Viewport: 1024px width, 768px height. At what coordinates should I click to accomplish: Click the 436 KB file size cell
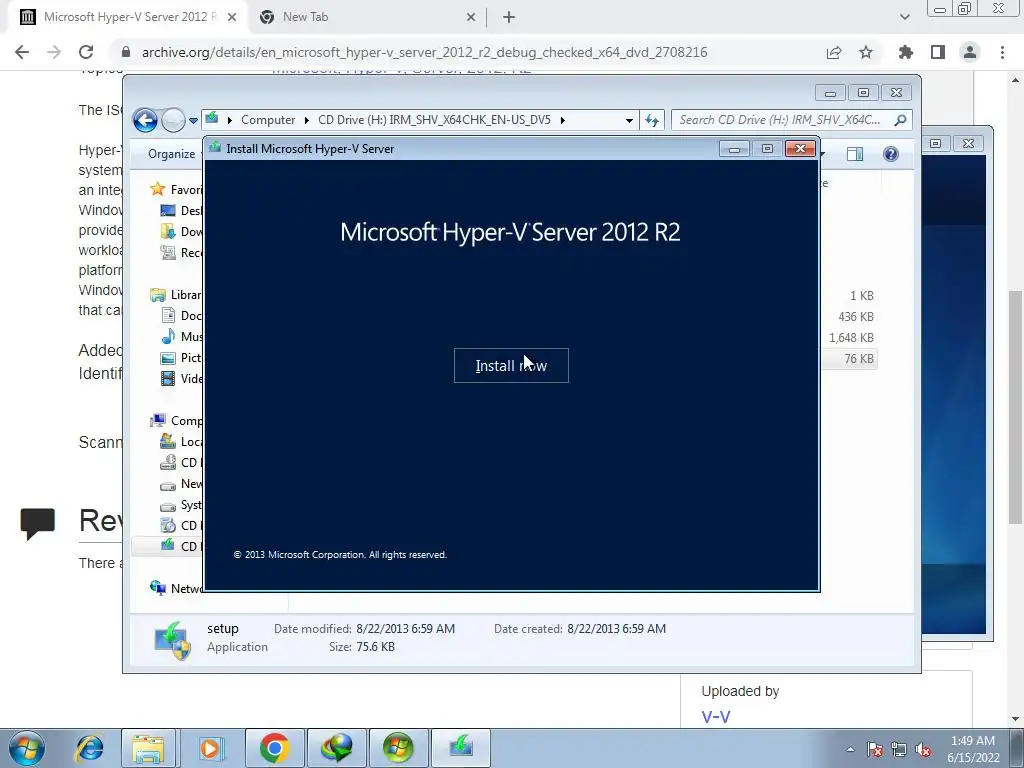(x=856, y=317)
